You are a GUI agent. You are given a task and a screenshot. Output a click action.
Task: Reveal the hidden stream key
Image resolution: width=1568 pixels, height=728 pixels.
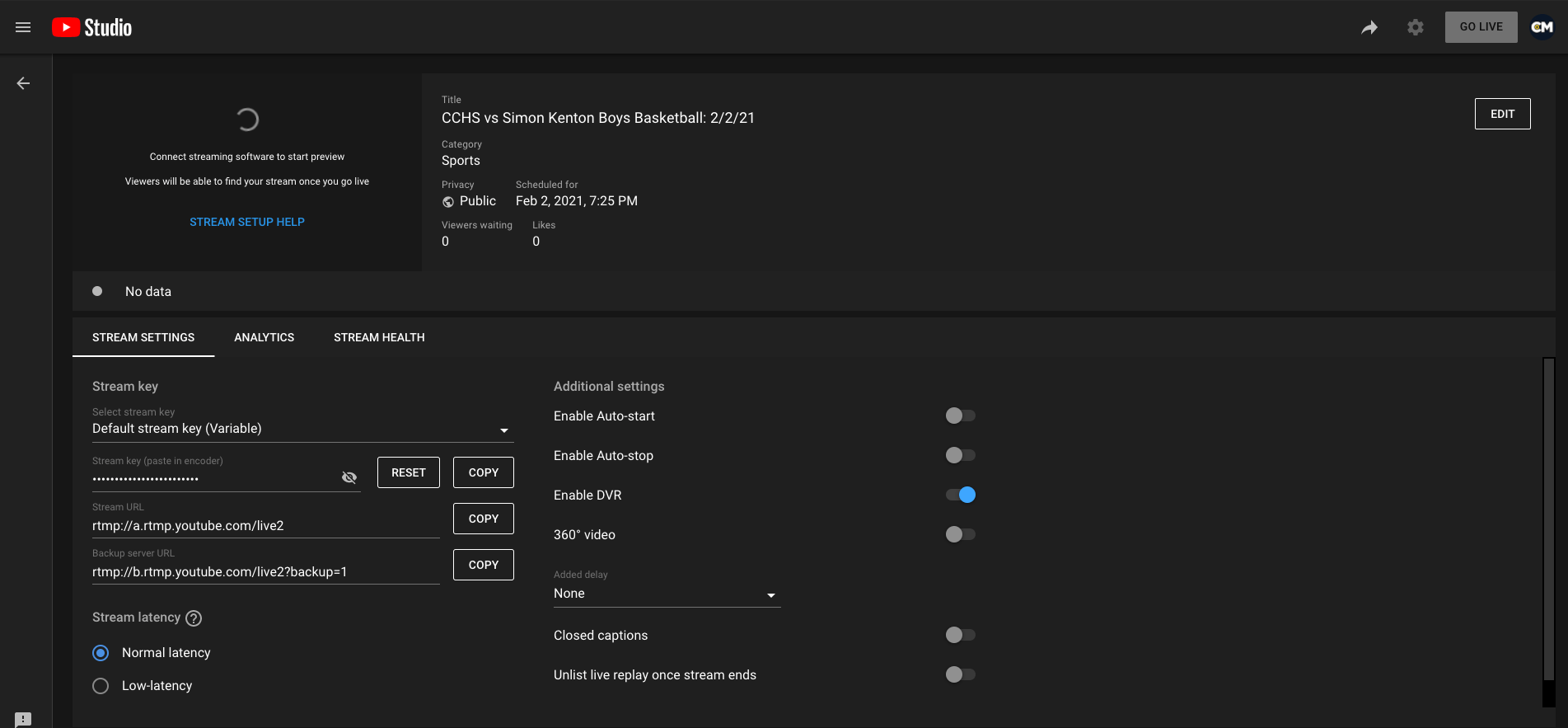click(x=349, y=477)
